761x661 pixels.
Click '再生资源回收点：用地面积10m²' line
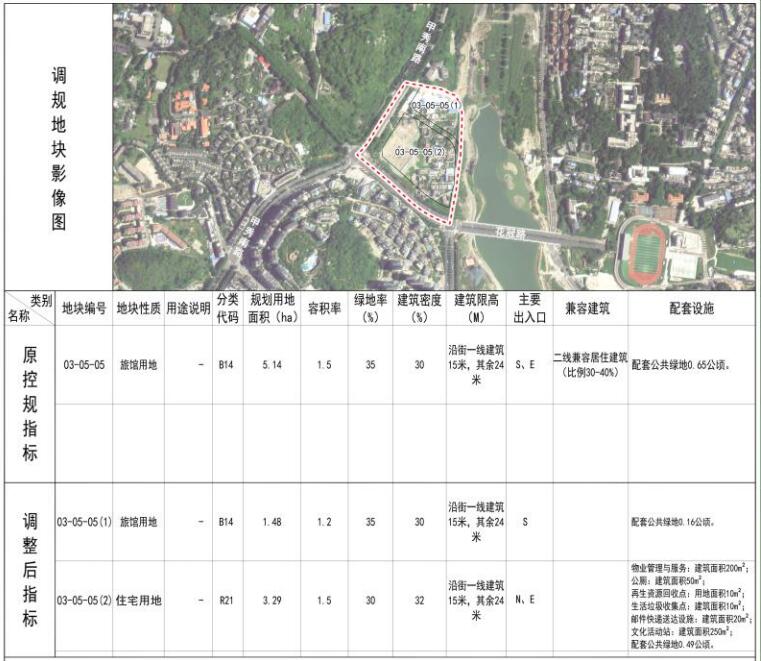(x=686, y=593)
